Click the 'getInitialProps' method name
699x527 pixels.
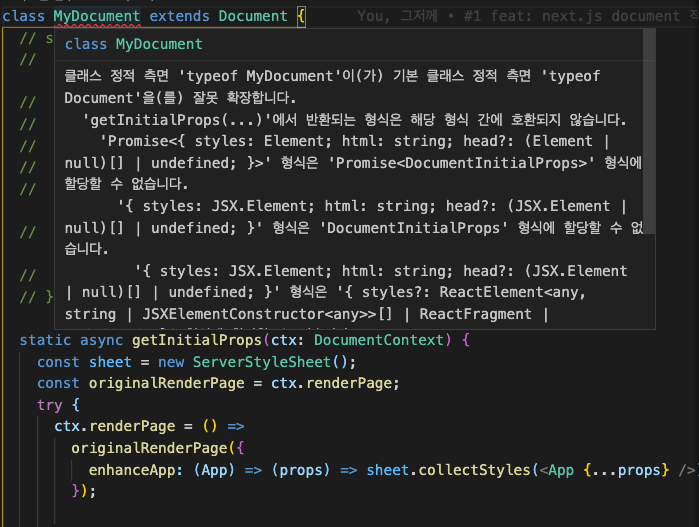point(197,340)
